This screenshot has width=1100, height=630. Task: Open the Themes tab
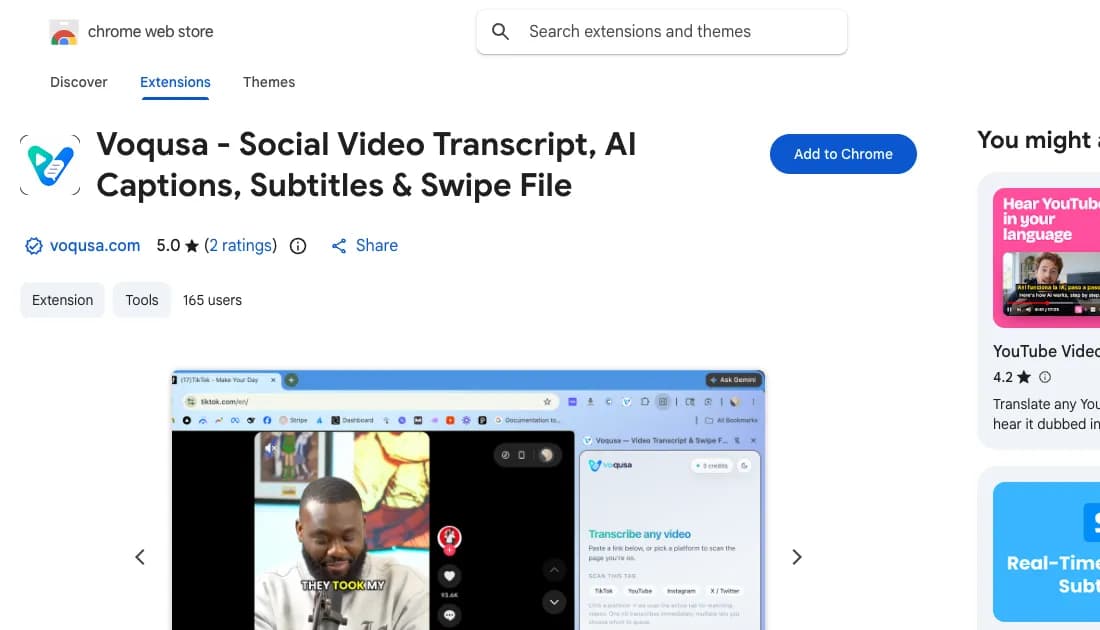[x=269, y=82]
